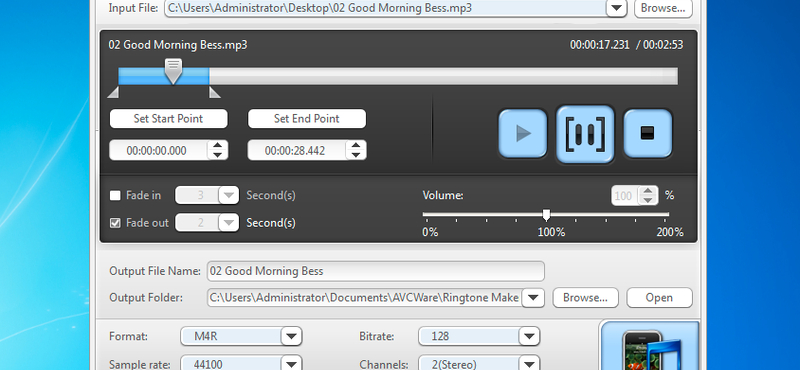
Task: Click the end time field 00:00:28.442
Action: click(x=297, y=151)
